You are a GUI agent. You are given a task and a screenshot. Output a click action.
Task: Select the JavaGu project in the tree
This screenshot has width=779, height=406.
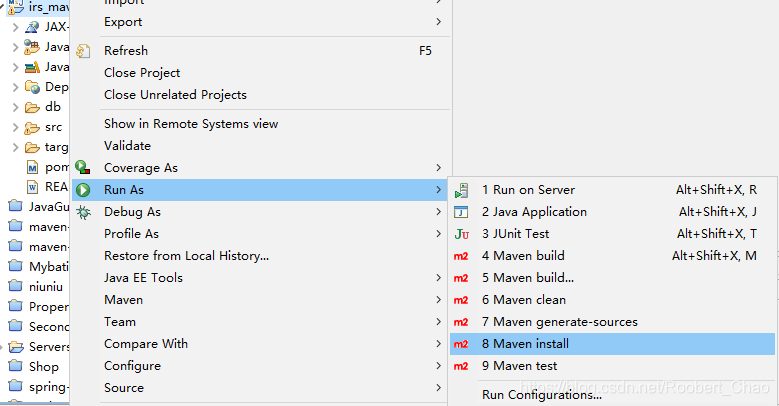49,207
